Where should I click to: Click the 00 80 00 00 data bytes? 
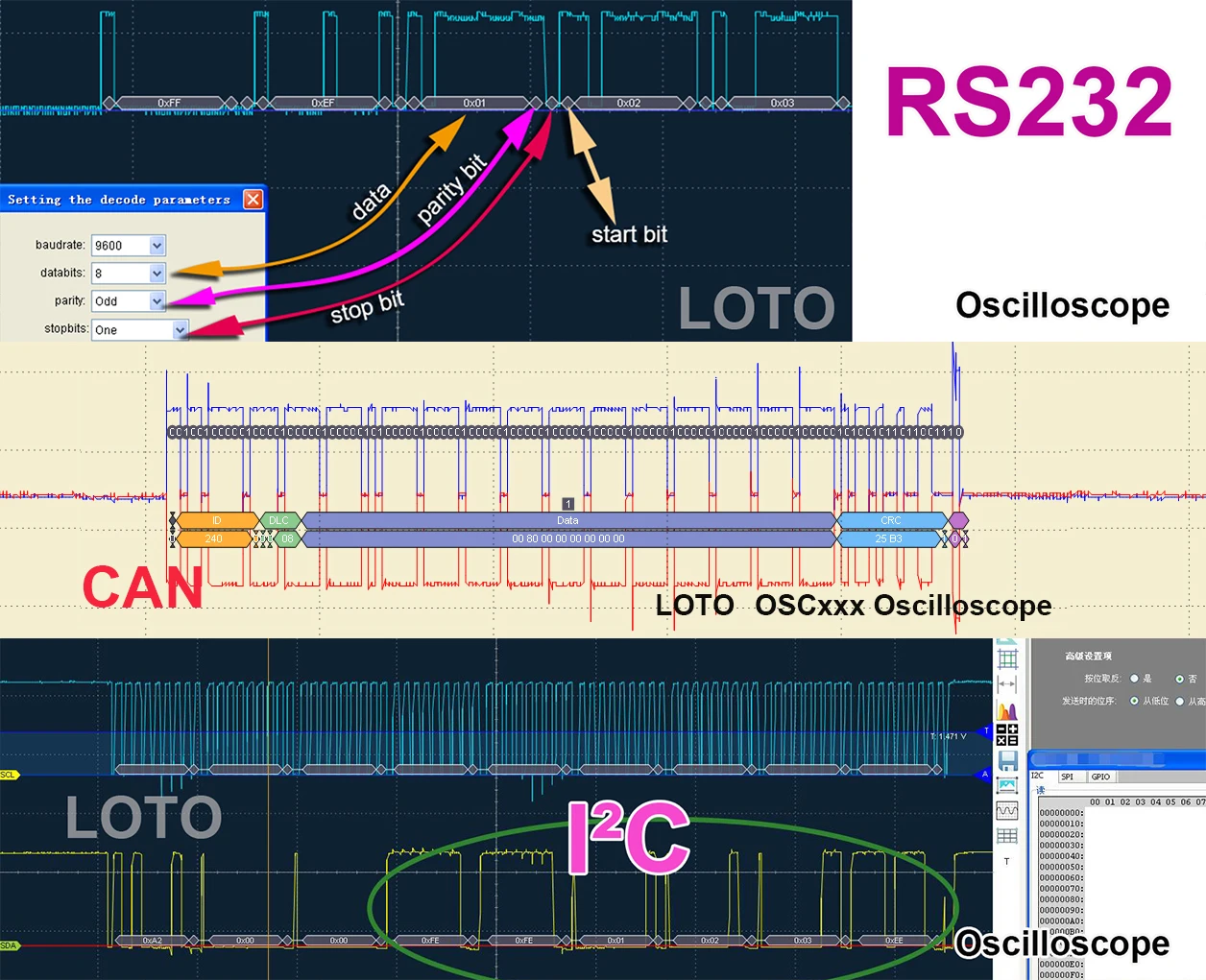pyautogui.click(x=568, y=538)
